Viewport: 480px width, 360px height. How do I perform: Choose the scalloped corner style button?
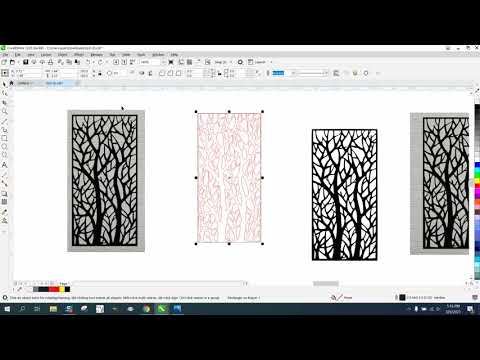(x=170, y=73)
